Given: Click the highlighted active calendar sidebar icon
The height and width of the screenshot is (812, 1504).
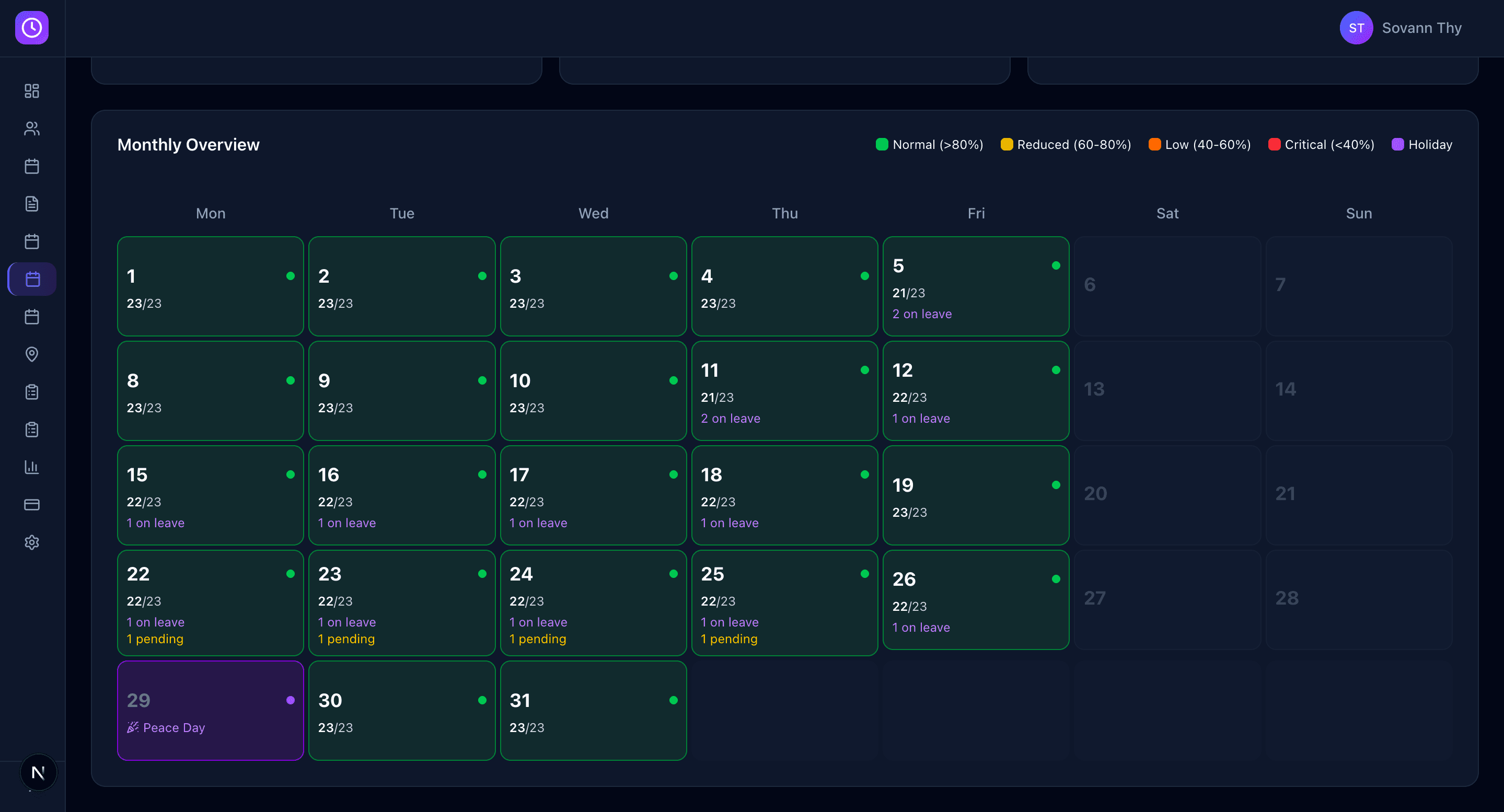Looking at the screenshot, I should coord(32,279).
